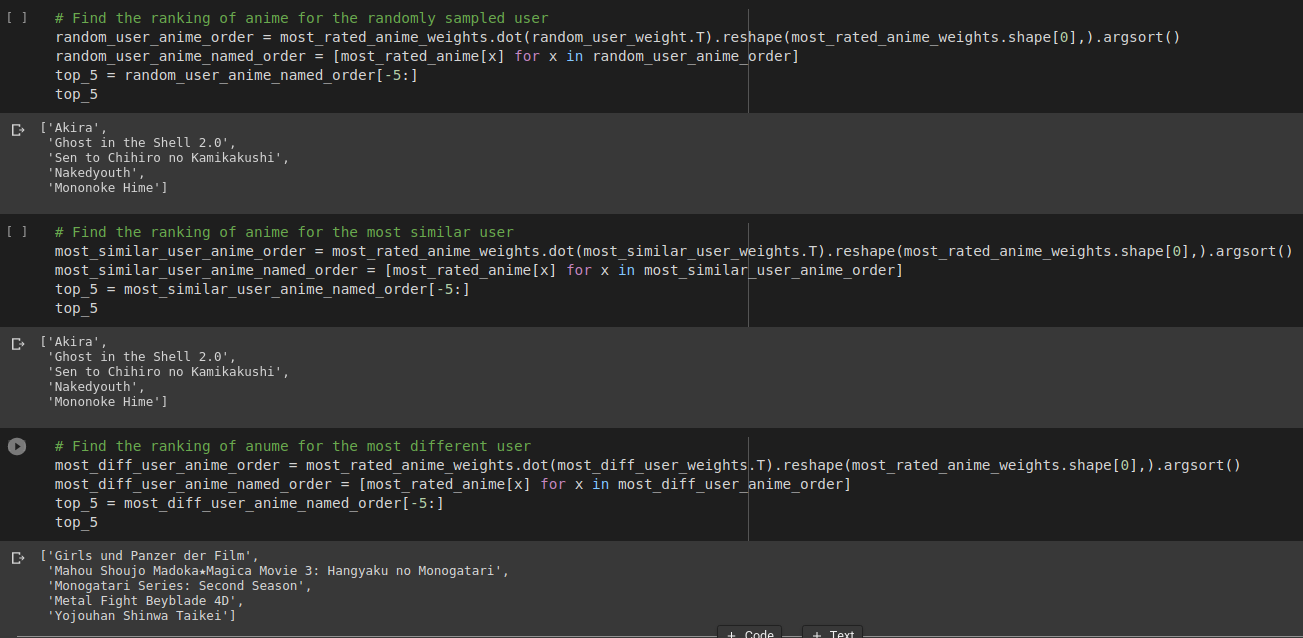
Task: Click the most similar user cell's execution bracket
Action: (x=17, y=232)
